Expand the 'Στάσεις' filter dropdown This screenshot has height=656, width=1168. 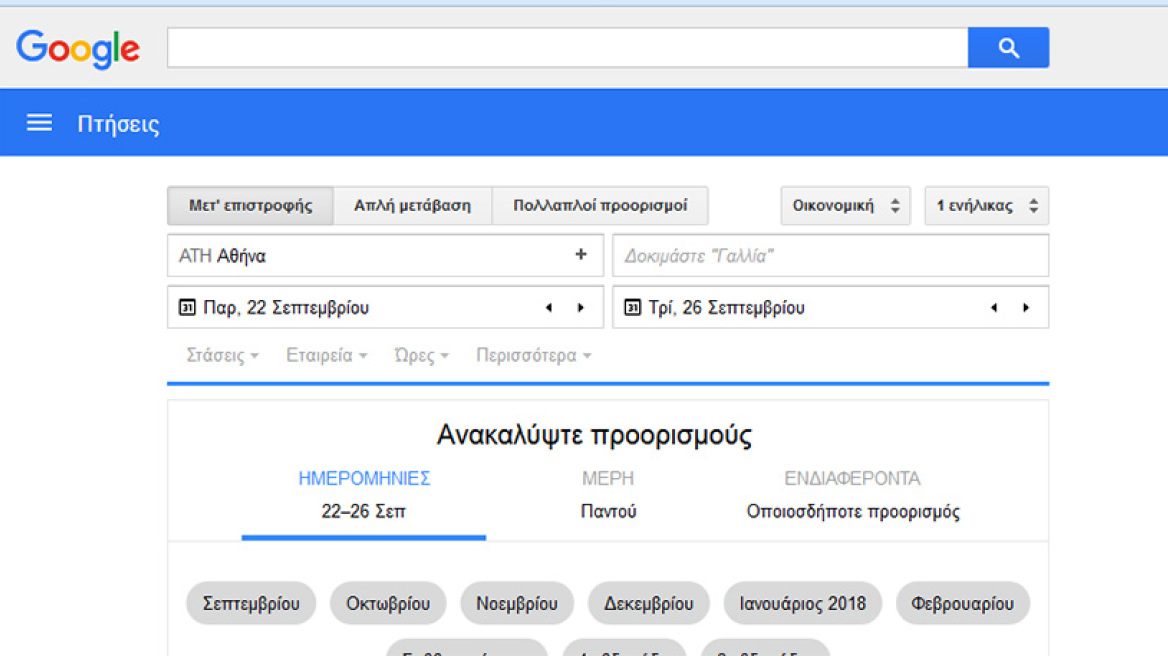coord(220,355)
